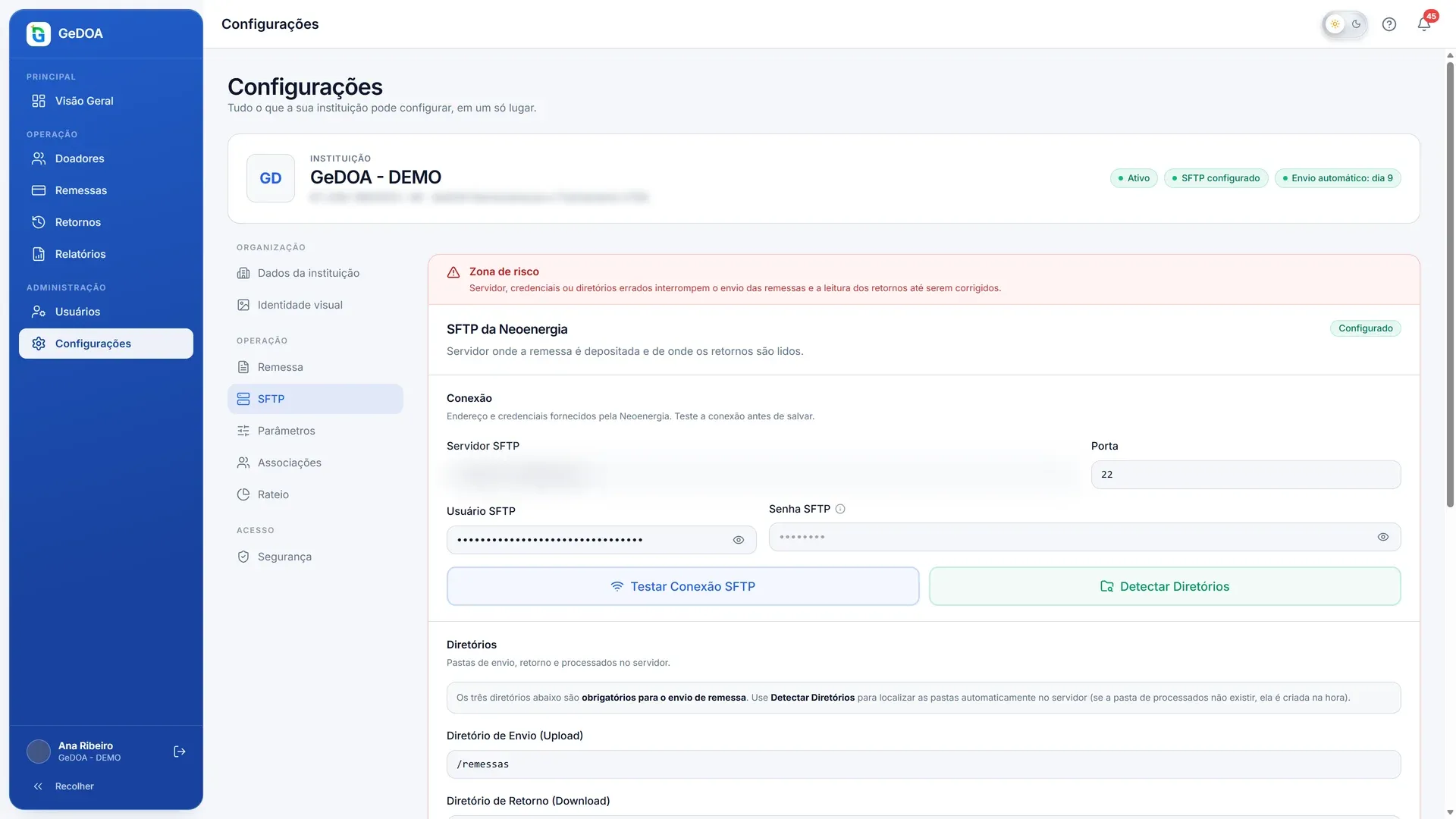Click the Envio automático: dia 9 badge

pos(1338,178)
